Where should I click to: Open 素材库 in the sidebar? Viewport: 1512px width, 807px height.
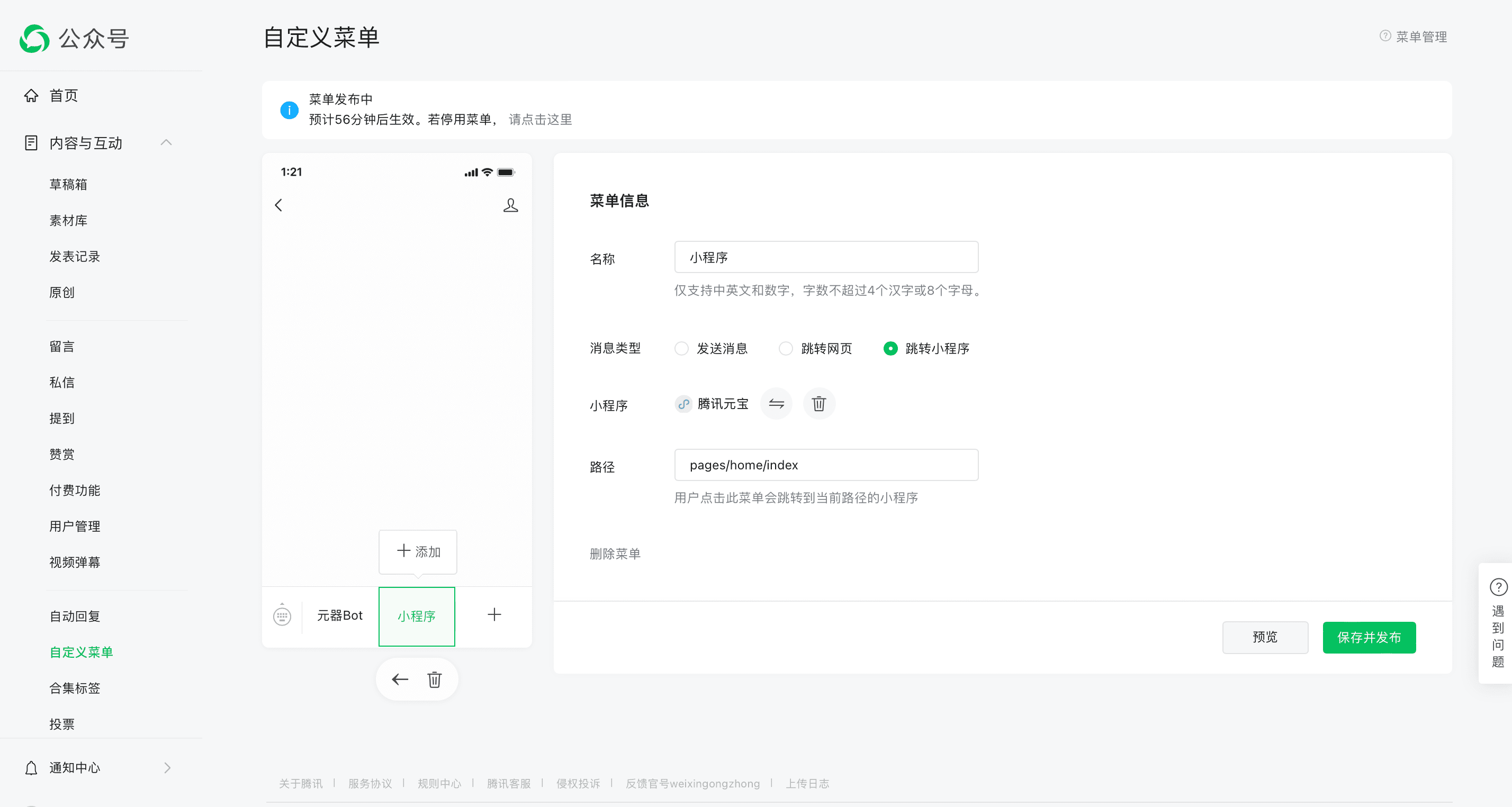click(68, 221)
